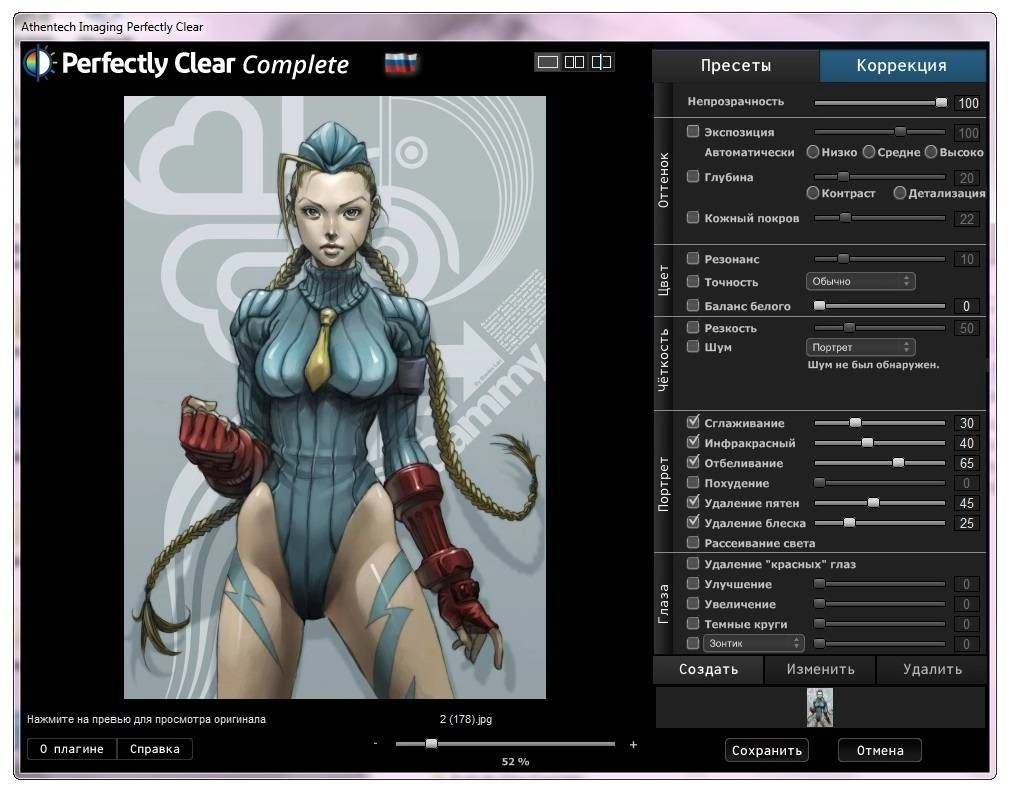This screenshot has height=799, width=1014.
Task: Click the Сглаживание slider track
Action: click(x=879, y=423)
